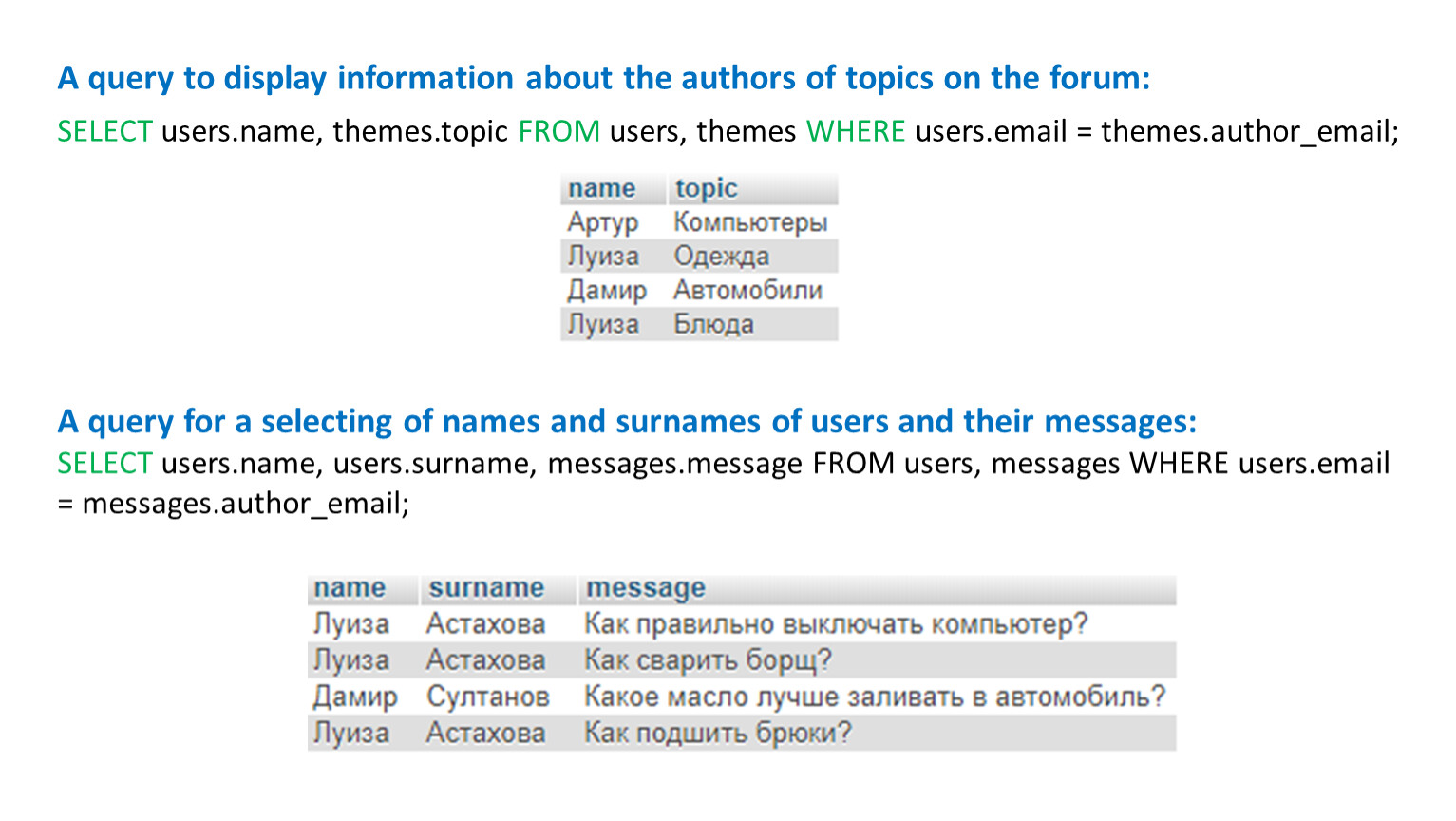Image resolution: width=1456 pixels, height=821 pixels.
Task: Click the 'topic' column header
Action: pyautogui.click(x=706, y=188)
